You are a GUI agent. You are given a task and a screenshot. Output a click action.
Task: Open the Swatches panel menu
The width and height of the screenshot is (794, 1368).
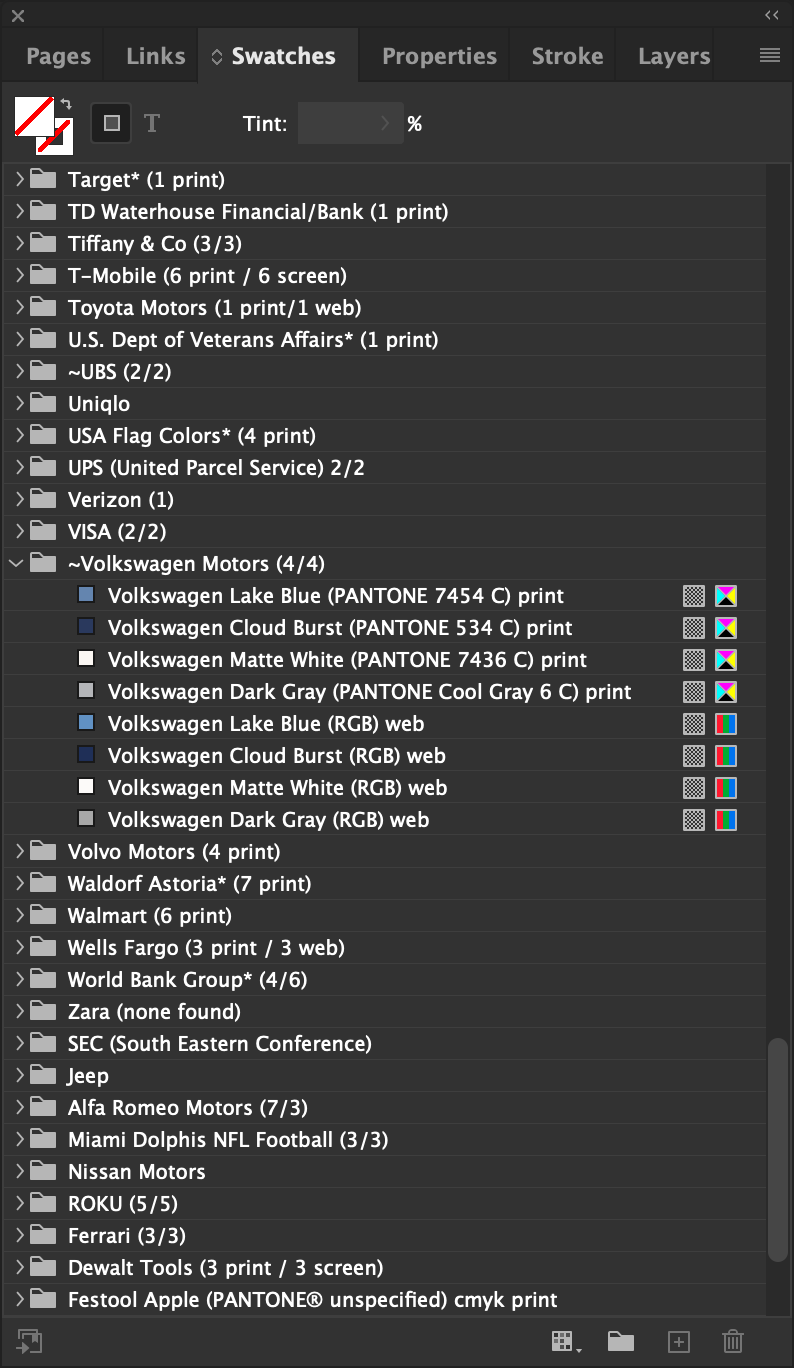[770, 56]
